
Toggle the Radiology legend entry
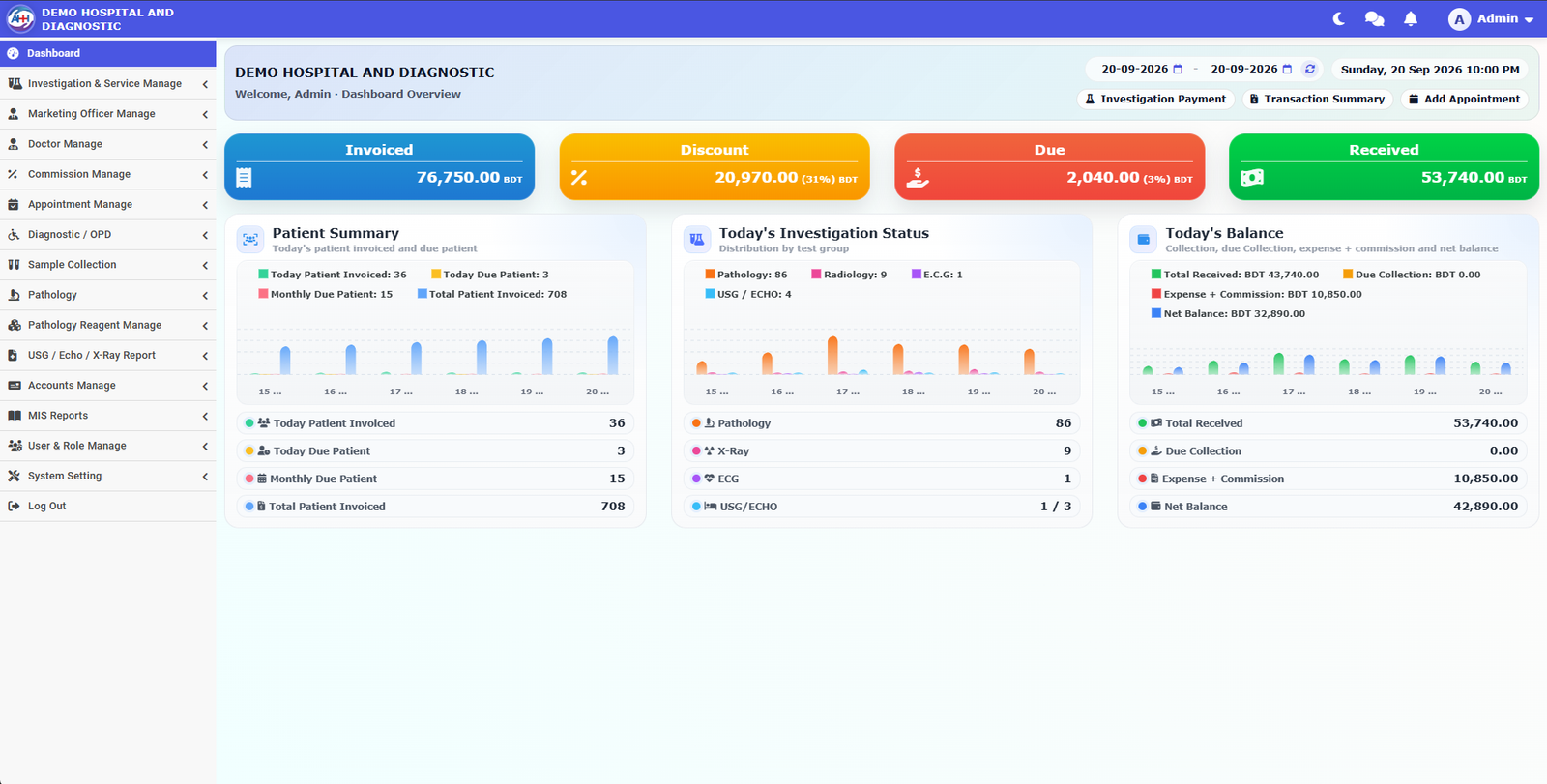[849, 275]
